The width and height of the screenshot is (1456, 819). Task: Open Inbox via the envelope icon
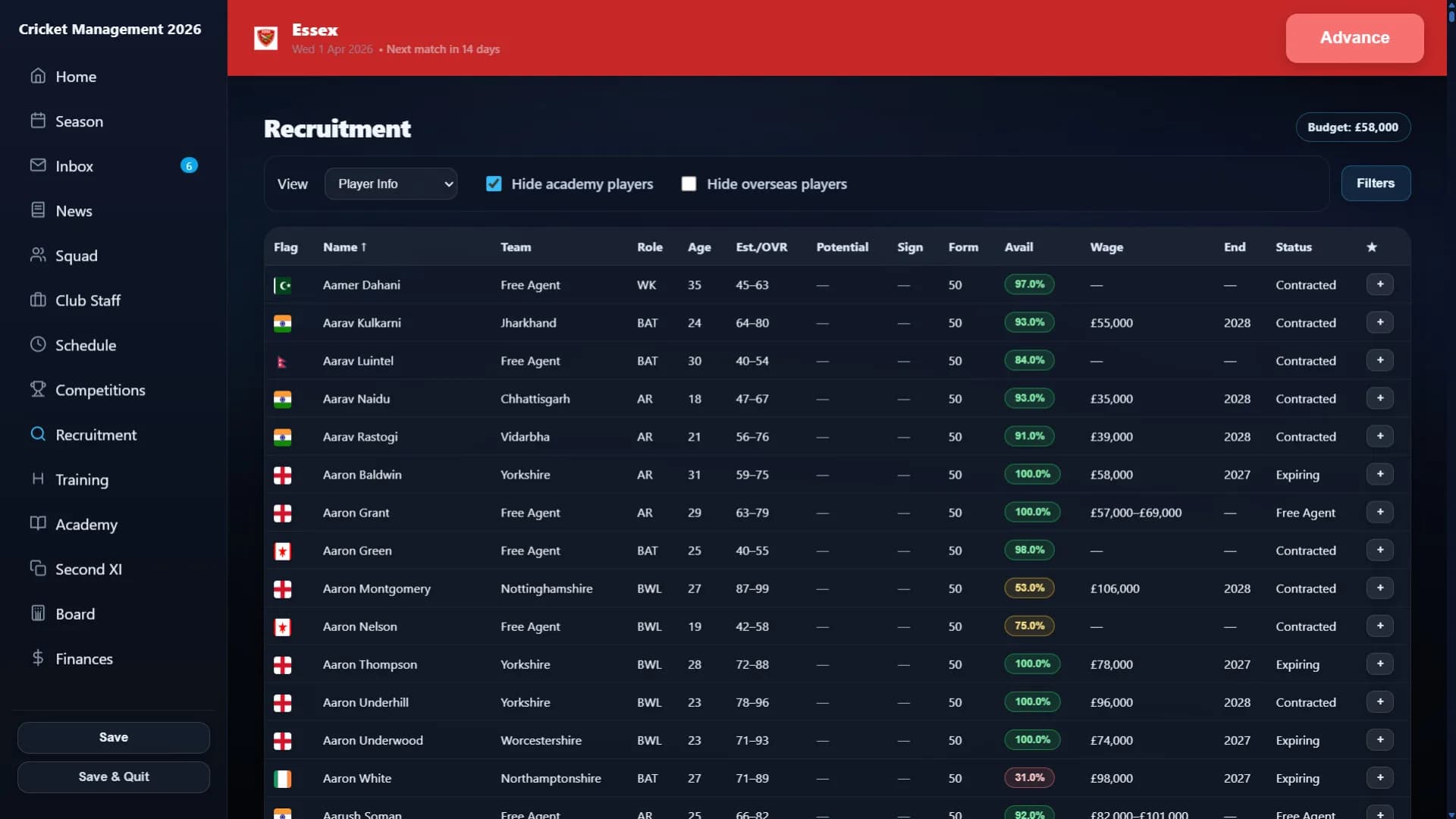point(38,165)
